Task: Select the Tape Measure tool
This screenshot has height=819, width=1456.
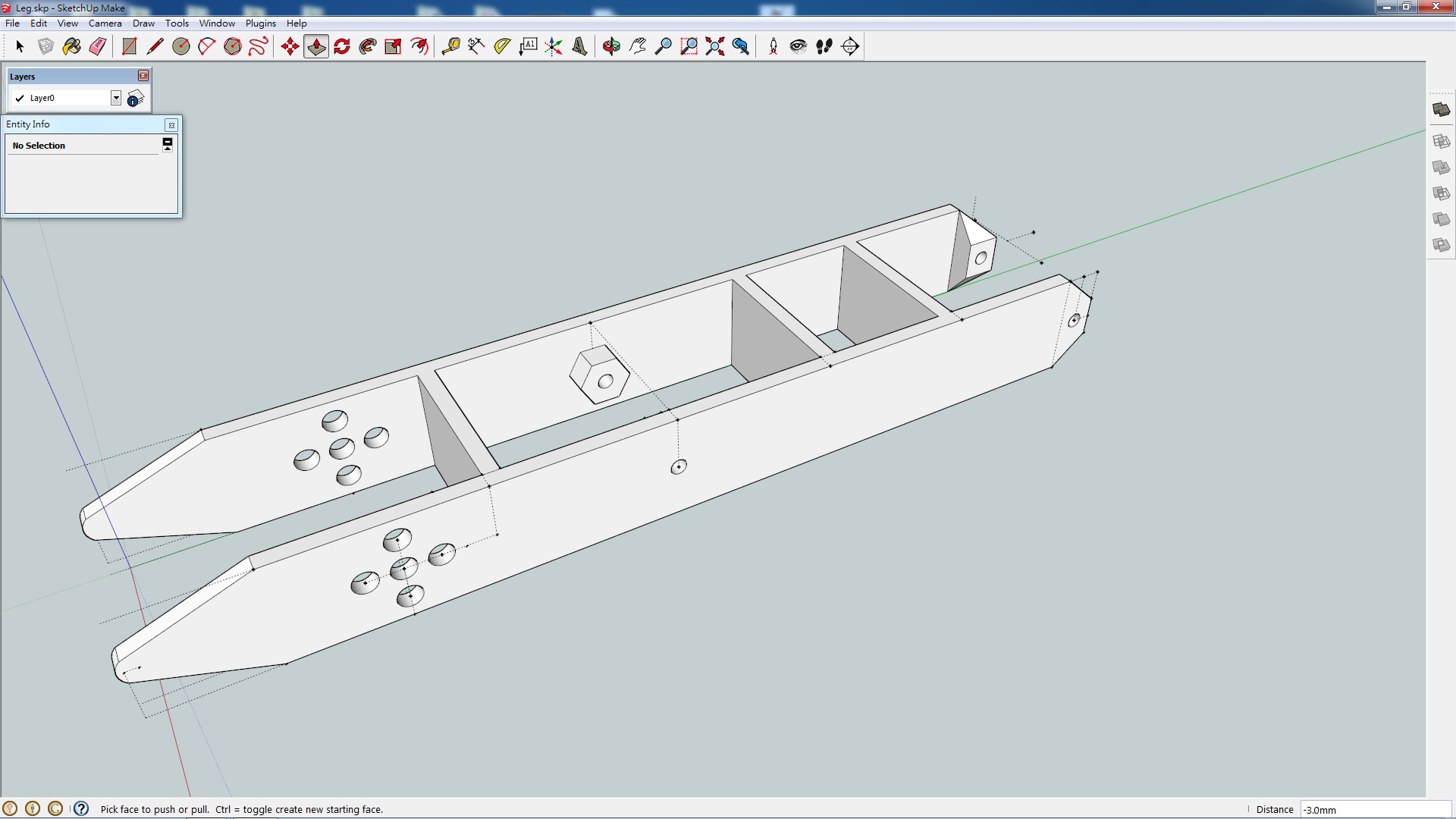Action: [x=450, y=47]
